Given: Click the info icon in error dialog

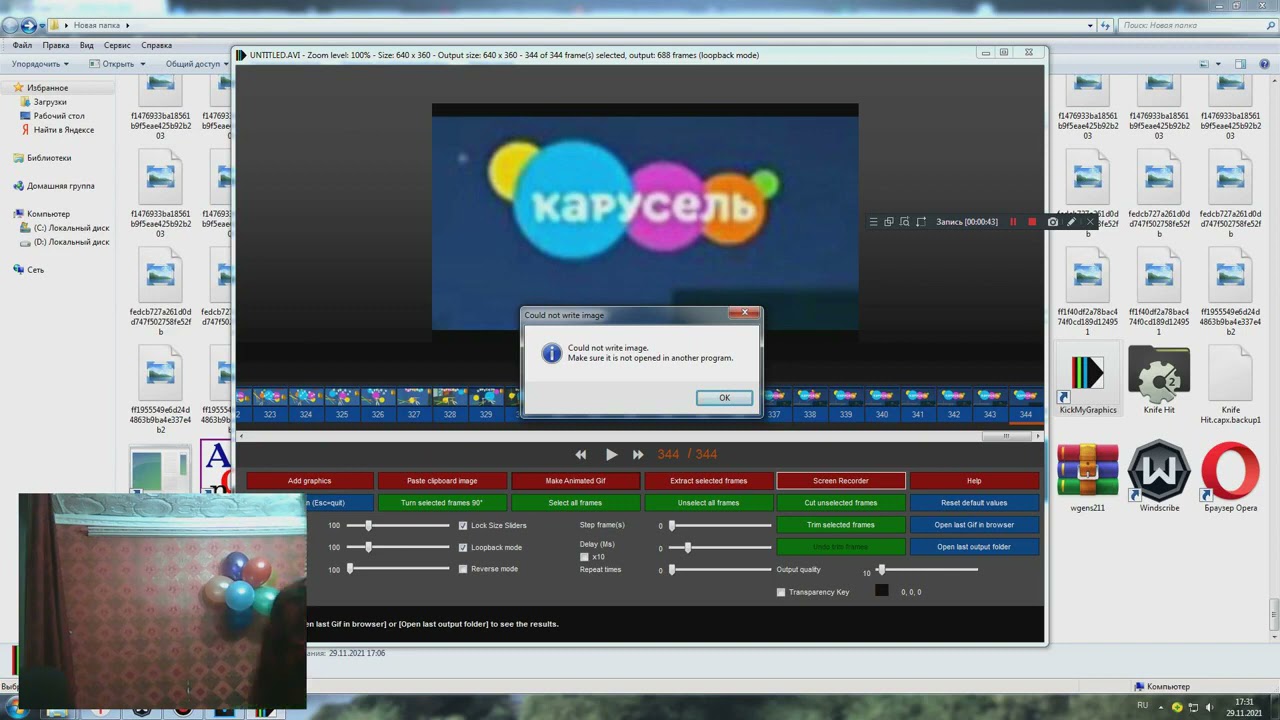Looking at the screenshot, I should tap(551, 353).
